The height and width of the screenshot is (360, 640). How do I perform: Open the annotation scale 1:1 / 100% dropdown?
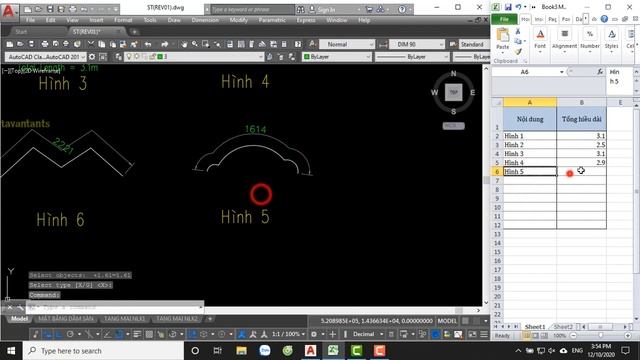click(x=289, y=334)
